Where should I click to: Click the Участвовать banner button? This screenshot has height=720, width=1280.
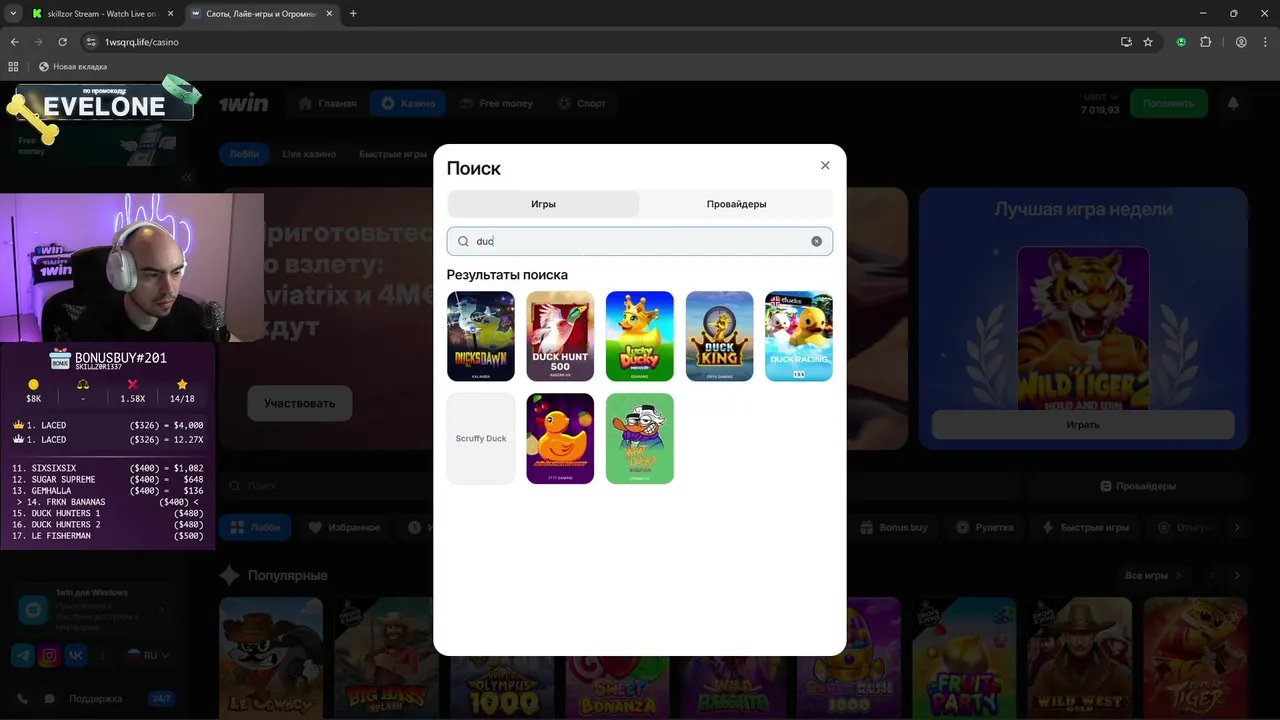pyautogui.click(x=300, y=403)
